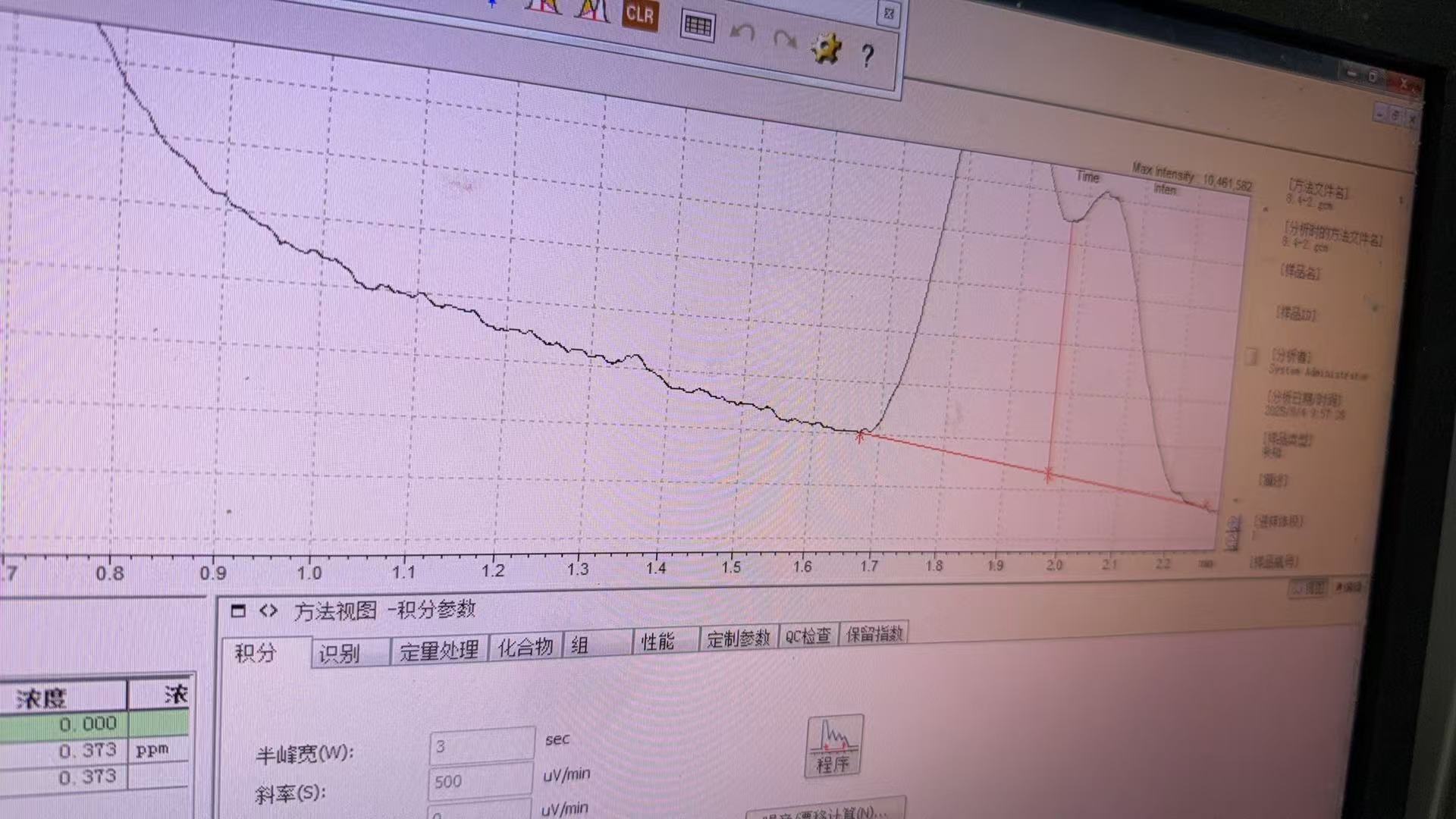Open settings with the gear icon
The image size is (1456, 819).
click(826, 49)
